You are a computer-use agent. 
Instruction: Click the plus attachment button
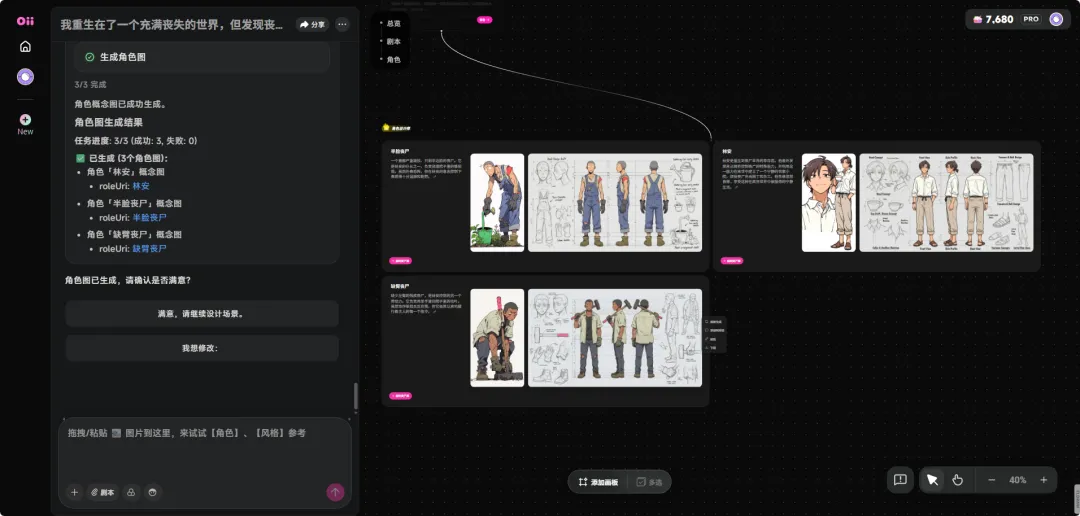click(x=74, y=493)
